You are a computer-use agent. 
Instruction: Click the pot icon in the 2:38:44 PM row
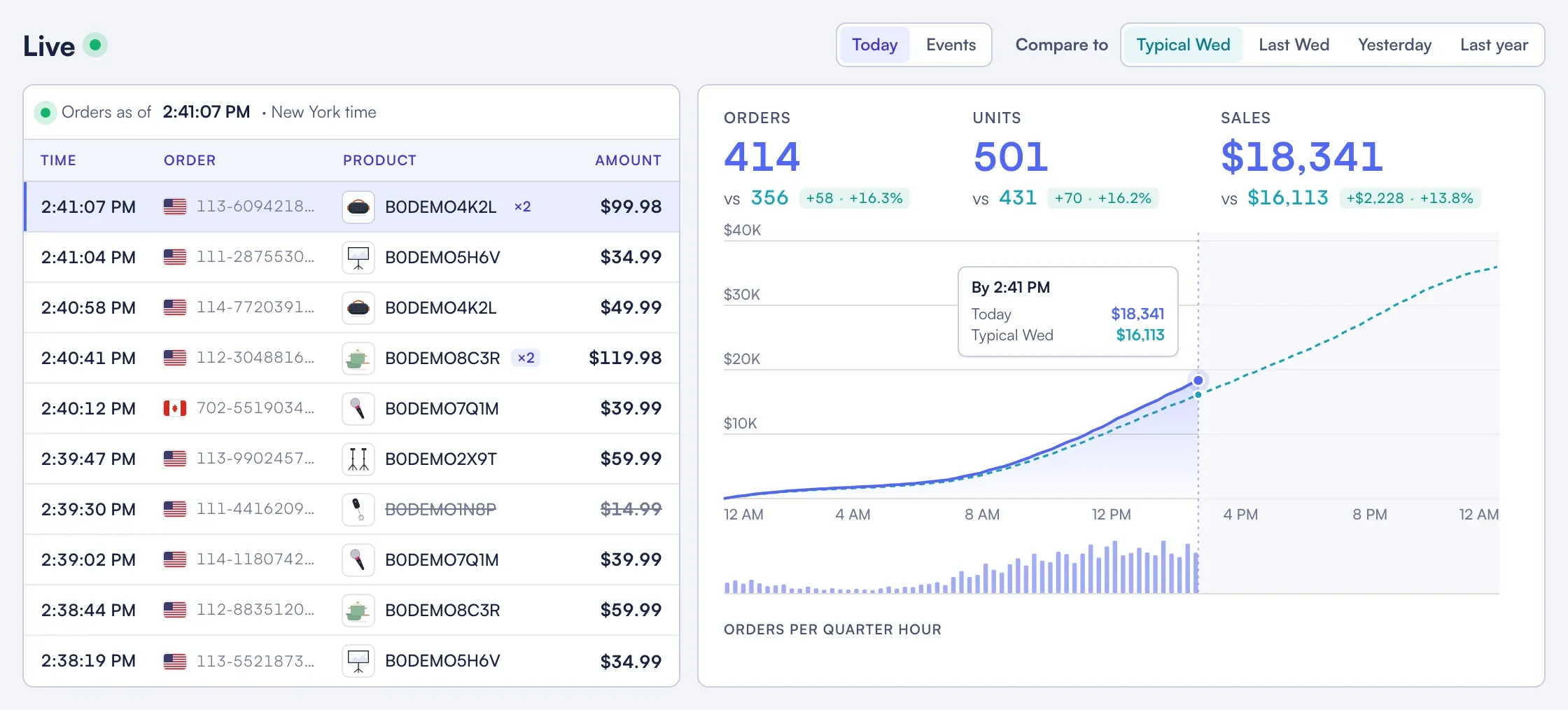(358, 611)
